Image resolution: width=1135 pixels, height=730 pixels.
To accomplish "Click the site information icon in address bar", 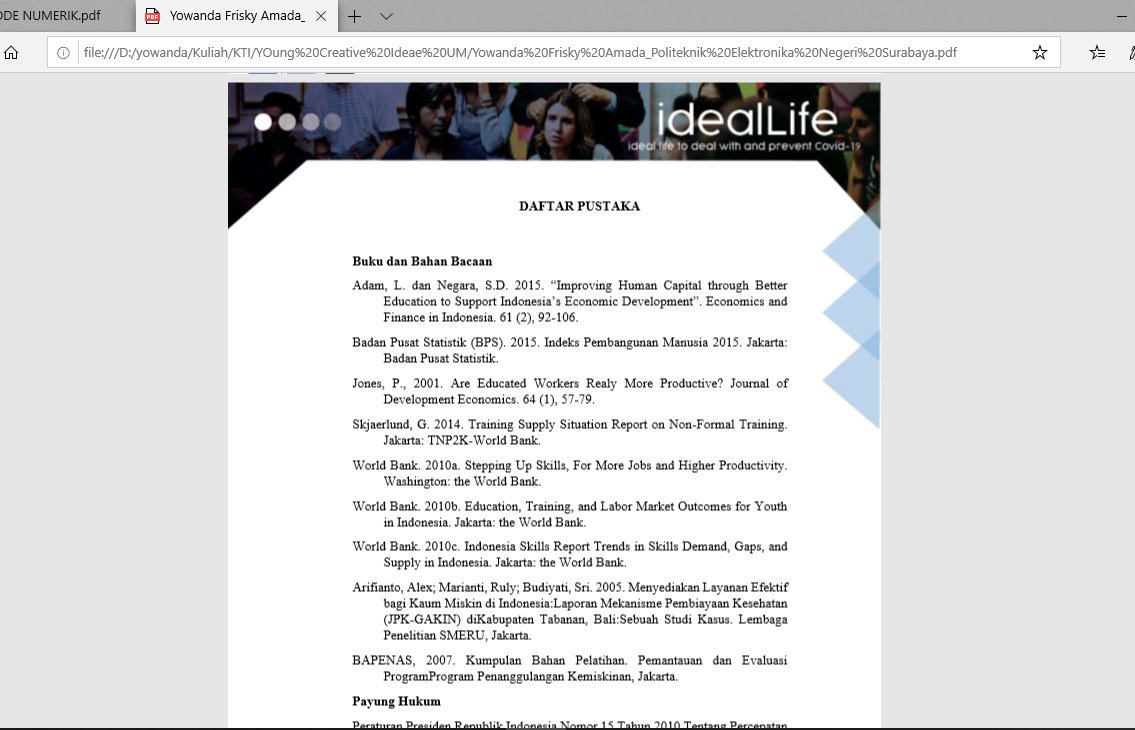I will (x=63, y=53).
